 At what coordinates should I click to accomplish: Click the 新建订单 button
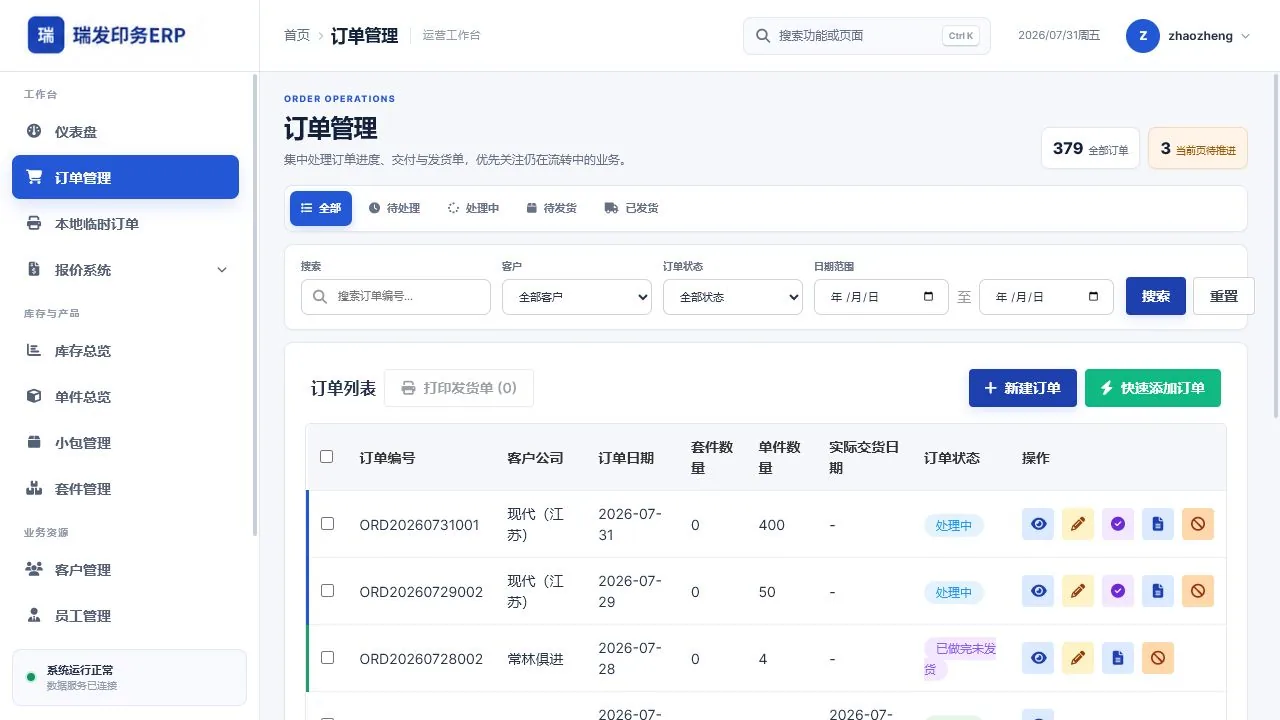click(x=1022, y=388)
